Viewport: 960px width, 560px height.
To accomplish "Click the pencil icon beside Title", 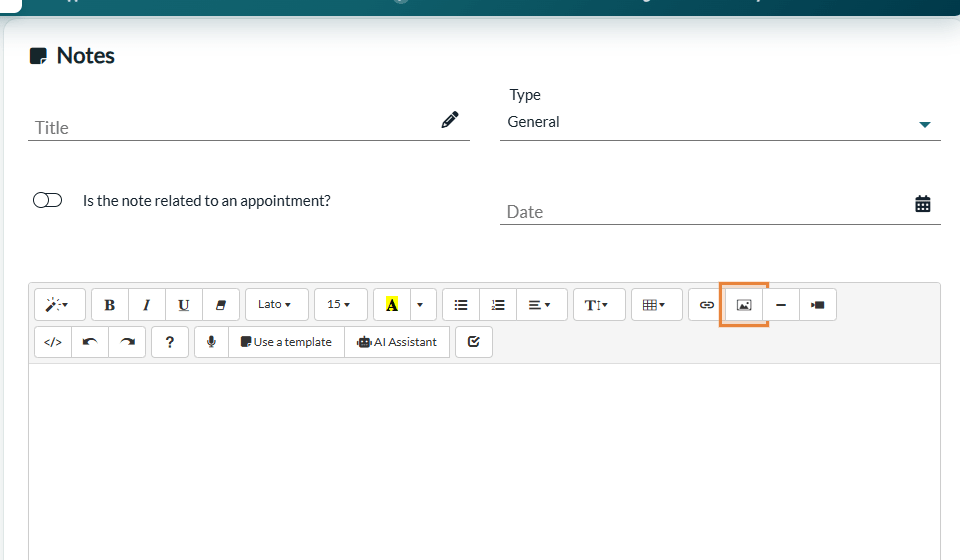I will pos(450,119).
